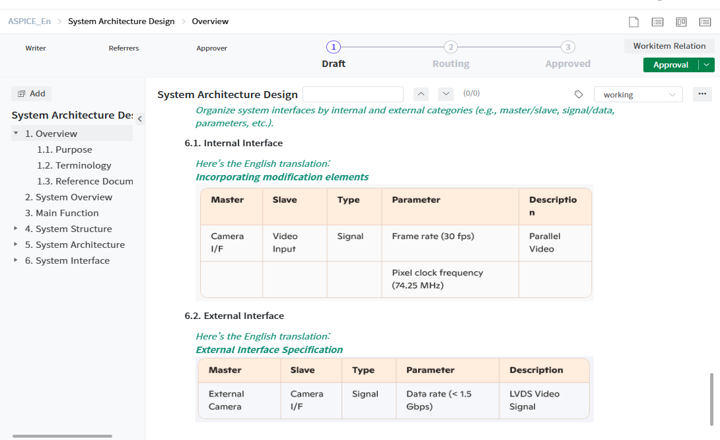Expand the 6. System Interface node

coord(16,261)
